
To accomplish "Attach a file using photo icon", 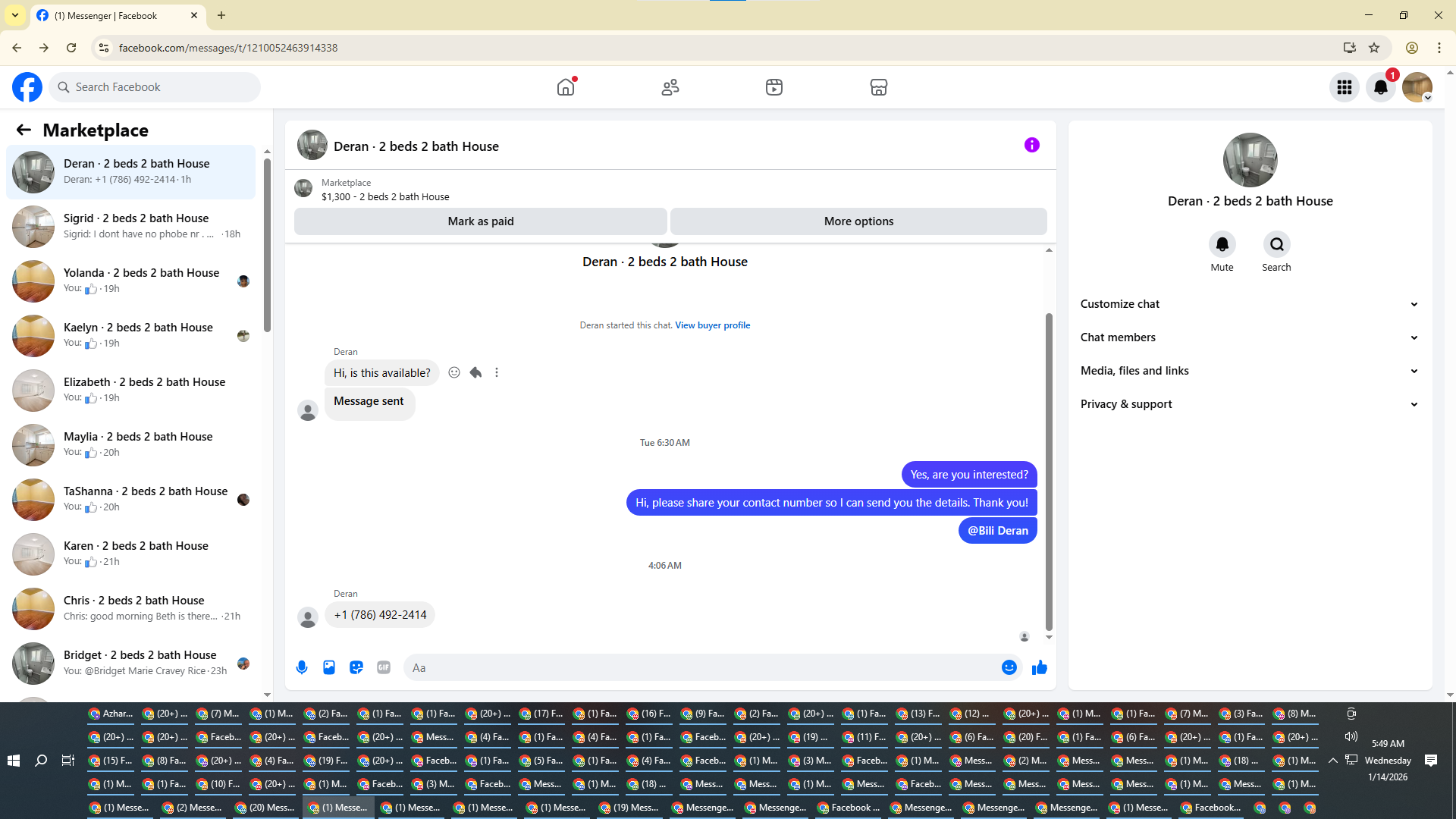I will pyautogui.click(x=329, y=667).
